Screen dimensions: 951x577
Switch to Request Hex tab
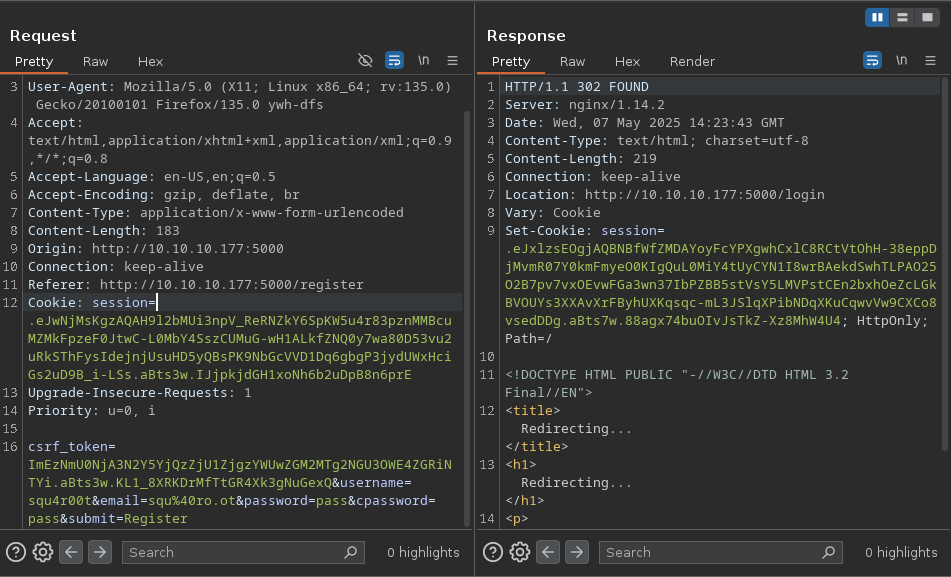coord(150,61)
